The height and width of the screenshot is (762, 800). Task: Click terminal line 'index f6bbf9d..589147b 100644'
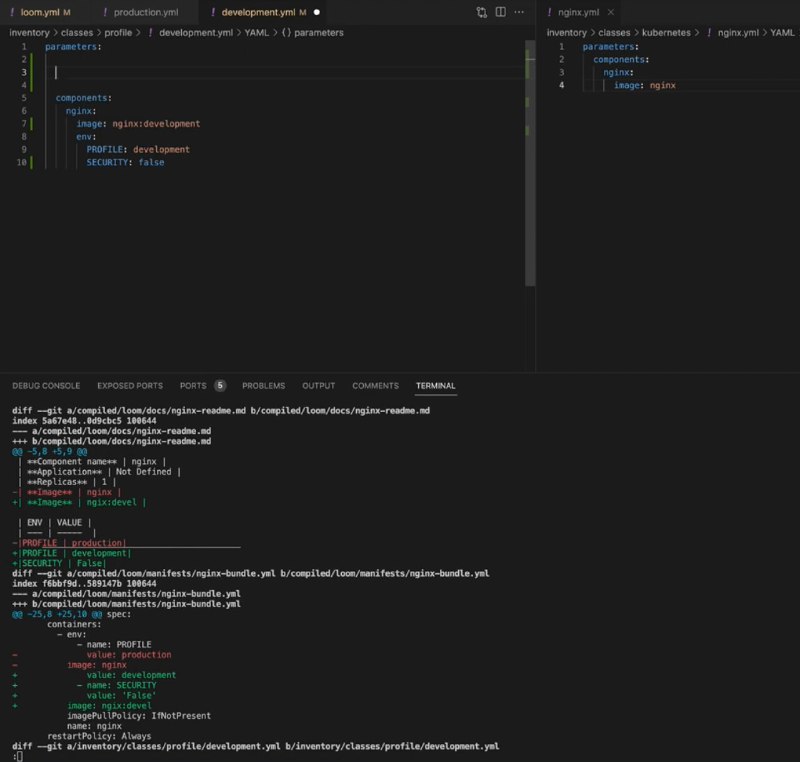[x=84, y=583]
